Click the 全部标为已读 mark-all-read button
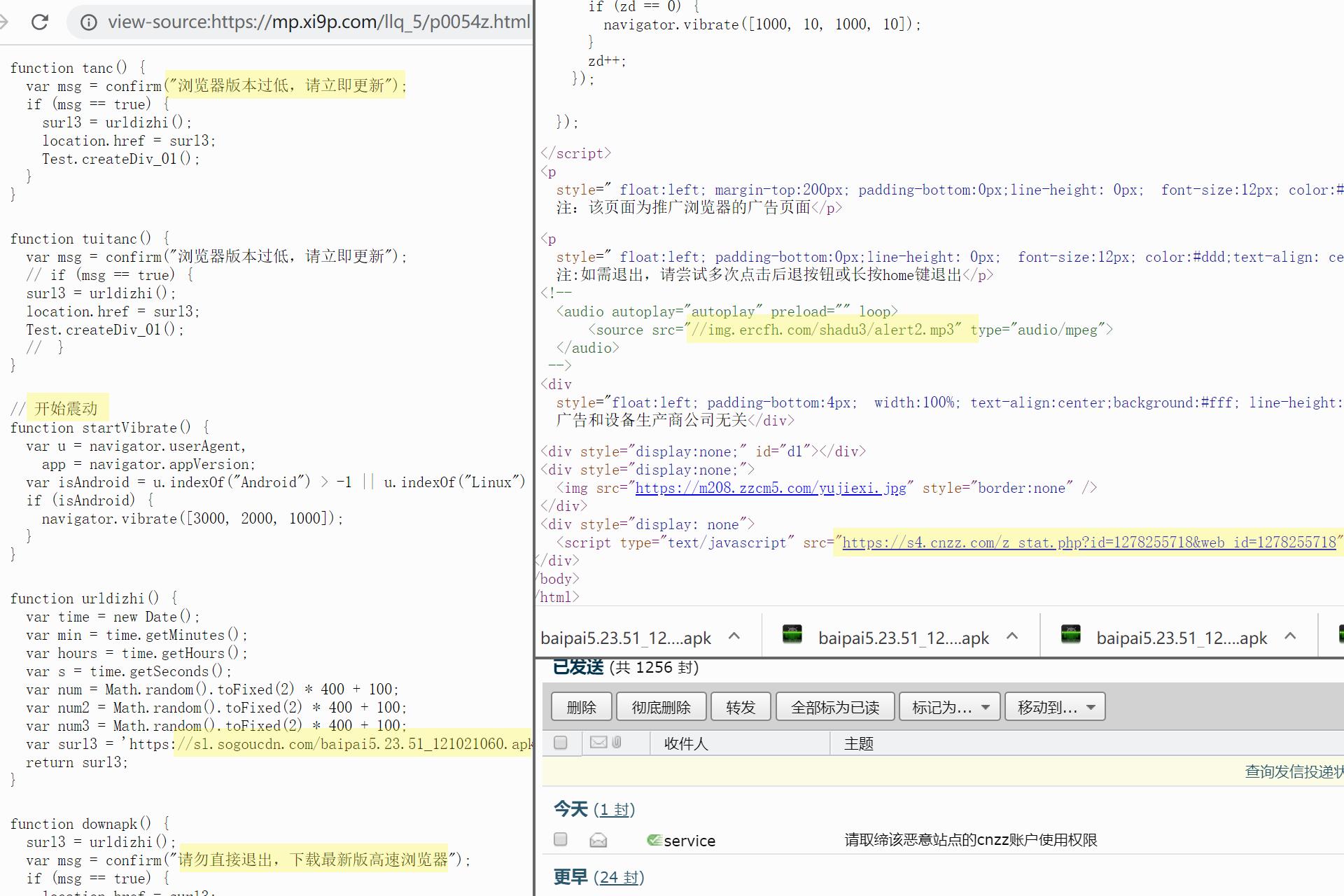Screen dimensions: 1344x896 point(834,706)
